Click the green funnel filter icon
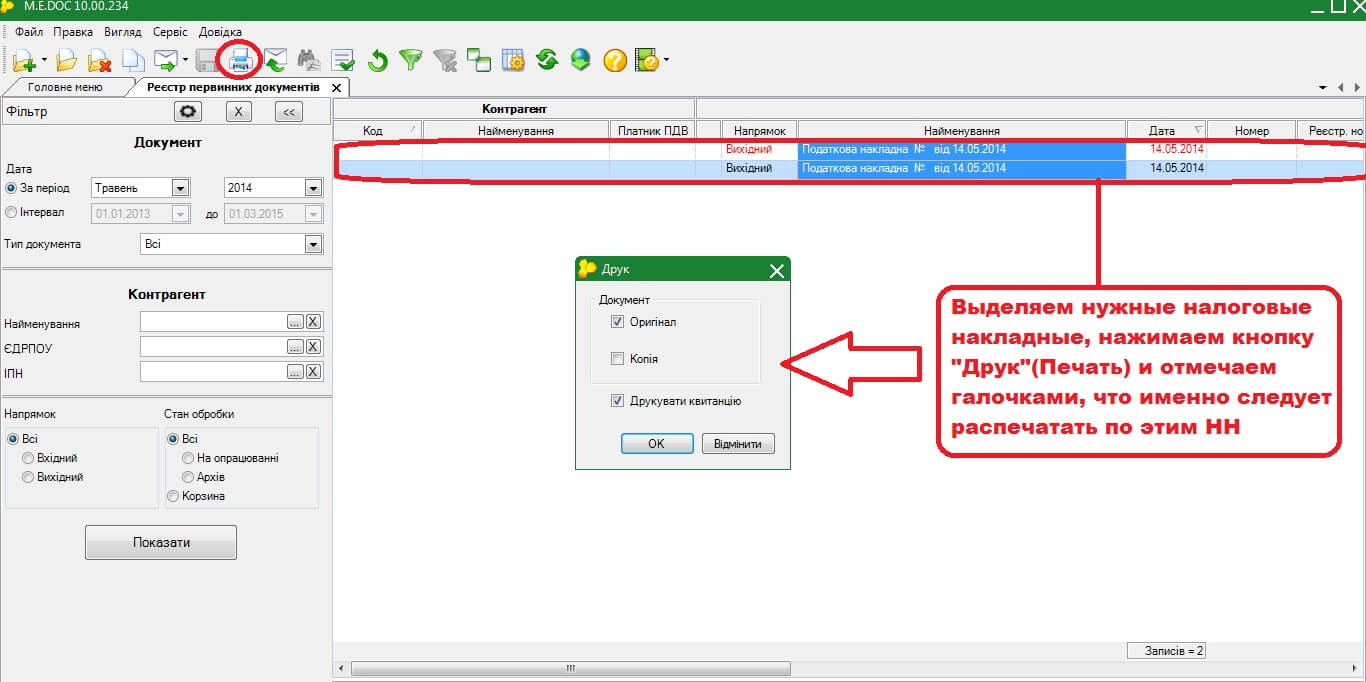The height and width of the screenshot is (682, 1366). tap(411, 61)
